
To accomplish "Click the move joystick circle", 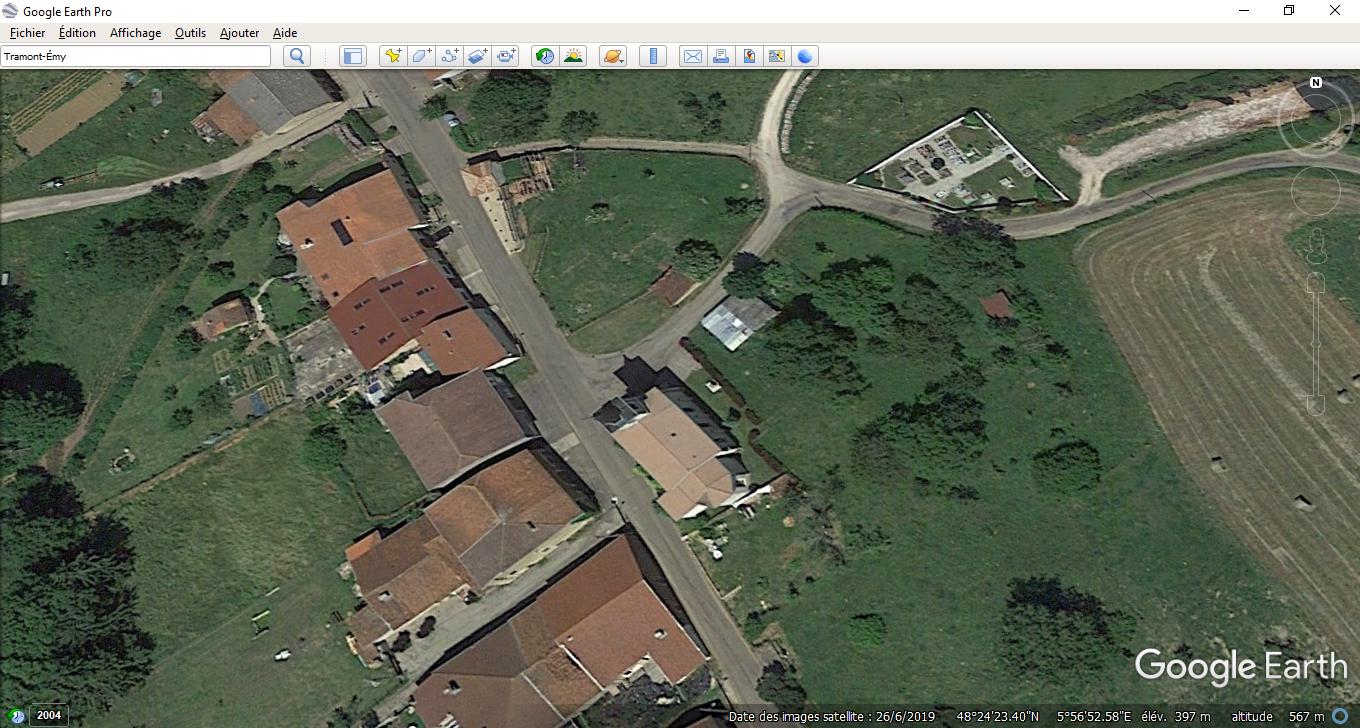I will coord(1316,190).
